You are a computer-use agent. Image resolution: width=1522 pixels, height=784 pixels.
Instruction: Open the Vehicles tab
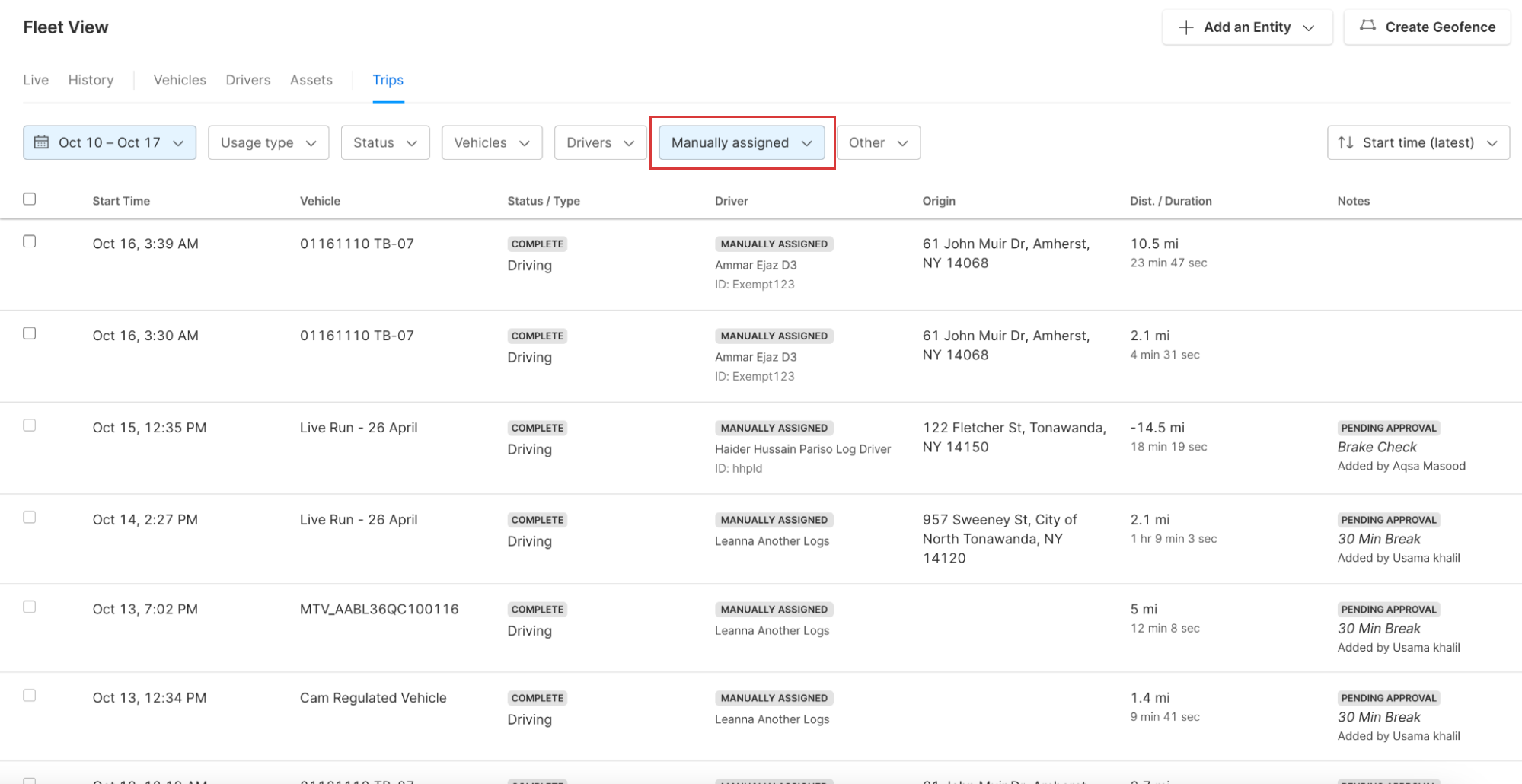click(x=180, y=80)
